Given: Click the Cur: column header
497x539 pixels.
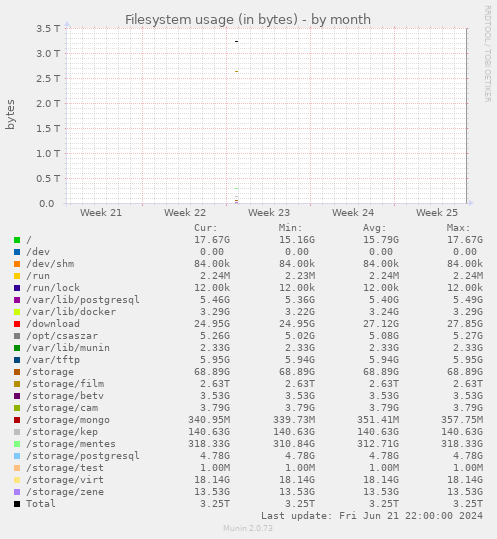Looking at the screenshot, I should [x=206, y=228].
